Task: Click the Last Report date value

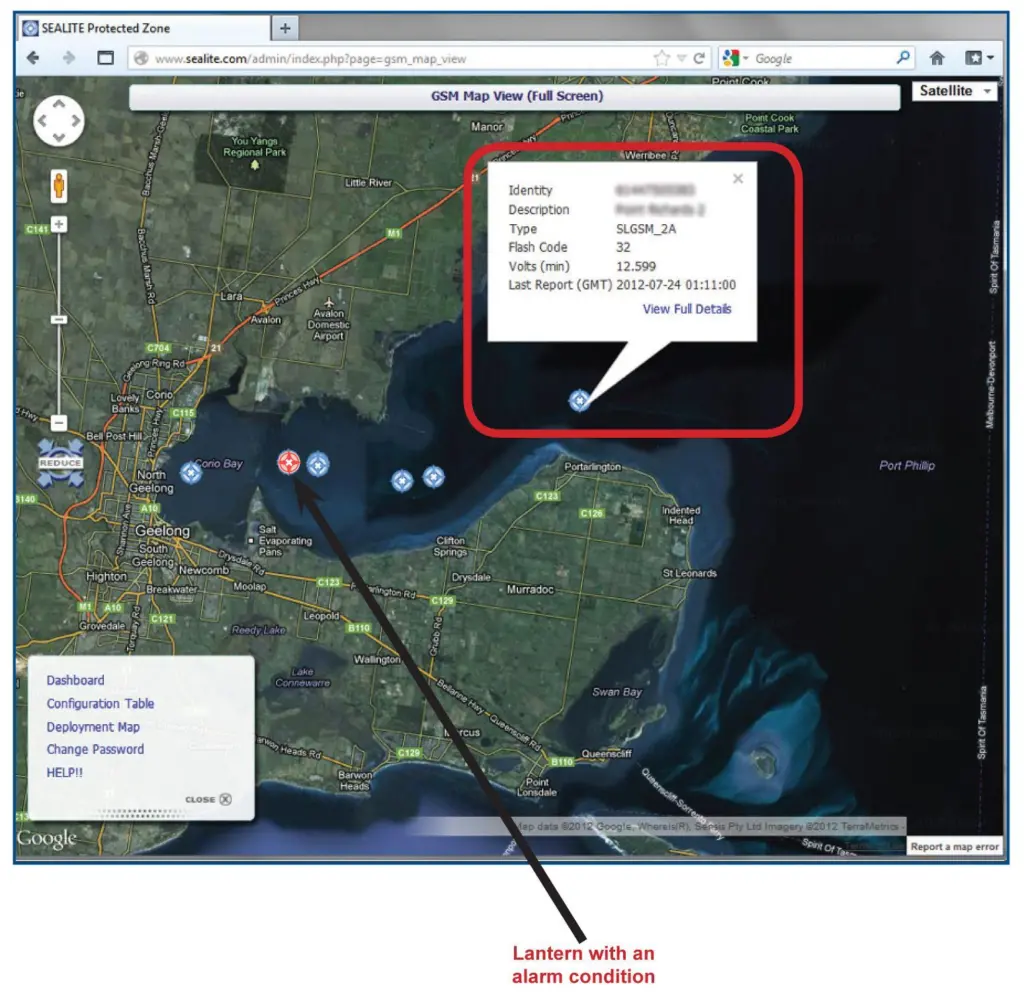Action: [x=676, y=285]
